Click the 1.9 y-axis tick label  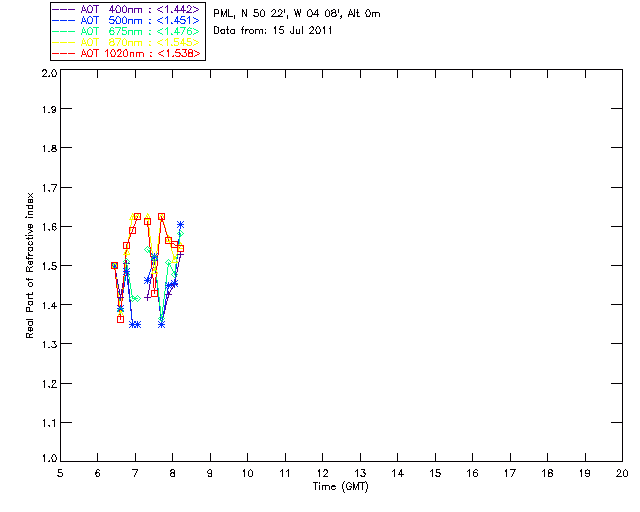[x=49, y=109]
